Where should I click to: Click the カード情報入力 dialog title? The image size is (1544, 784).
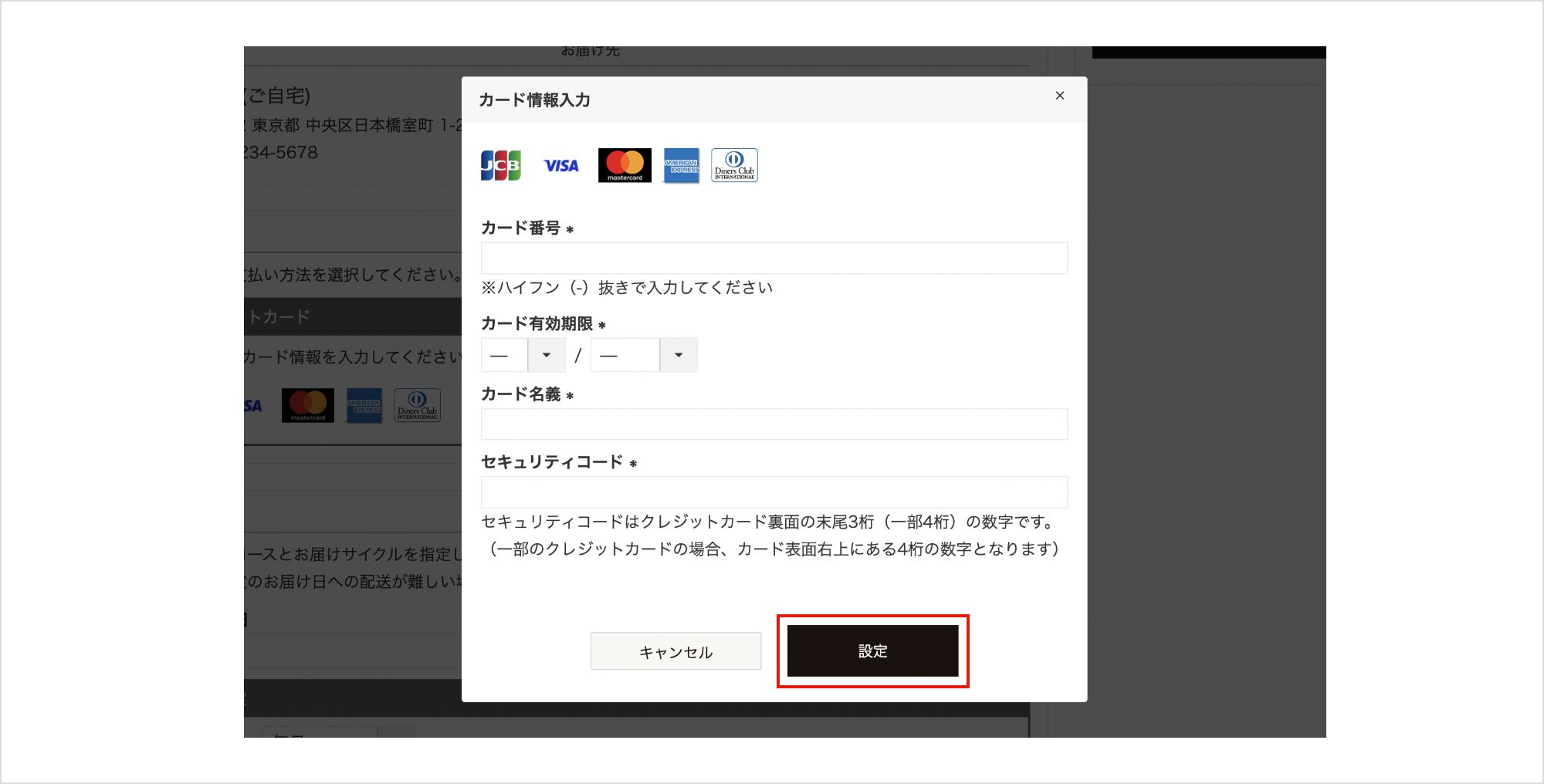click(x=534, y=100)
